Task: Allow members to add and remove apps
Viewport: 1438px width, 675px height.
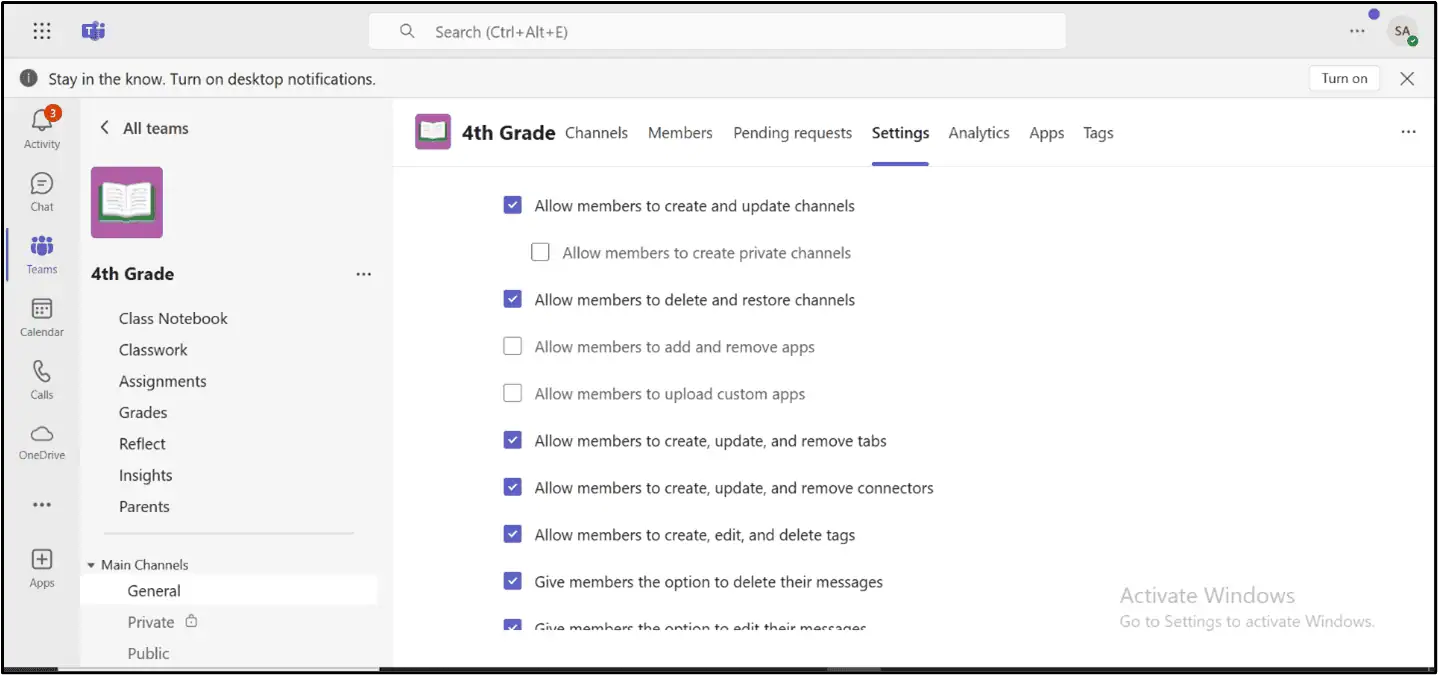Action: [513, 346]
